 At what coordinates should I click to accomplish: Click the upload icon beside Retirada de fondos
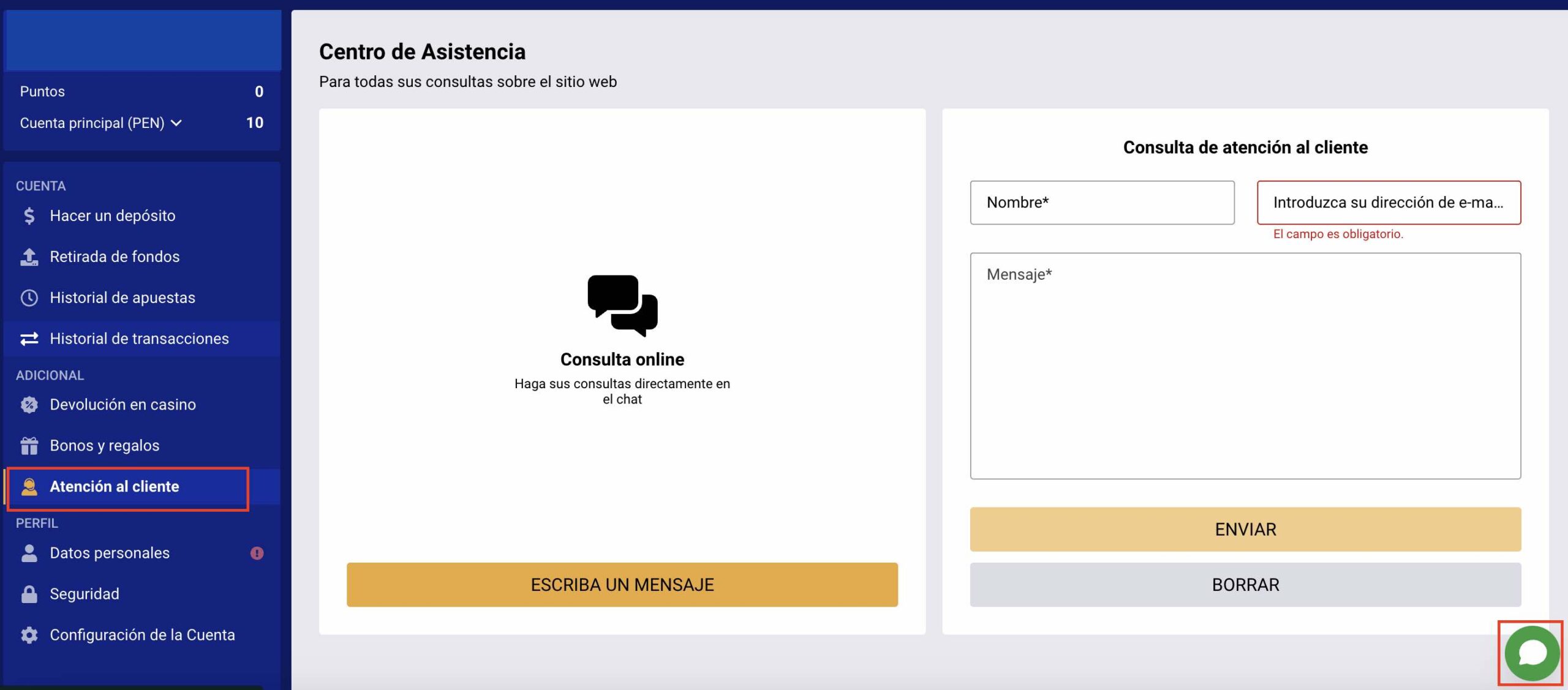click(x=29, y=257)
